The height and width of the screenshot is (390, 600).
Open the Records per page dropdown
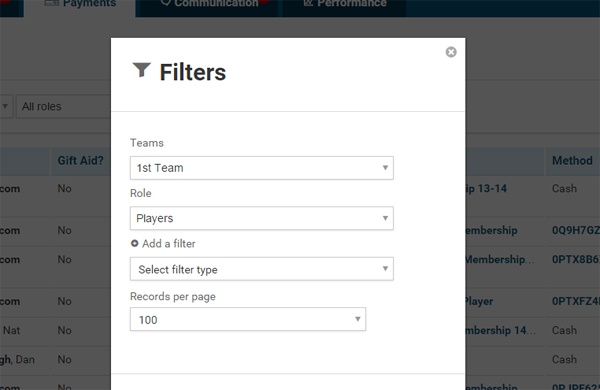click(x=248, y=319)
